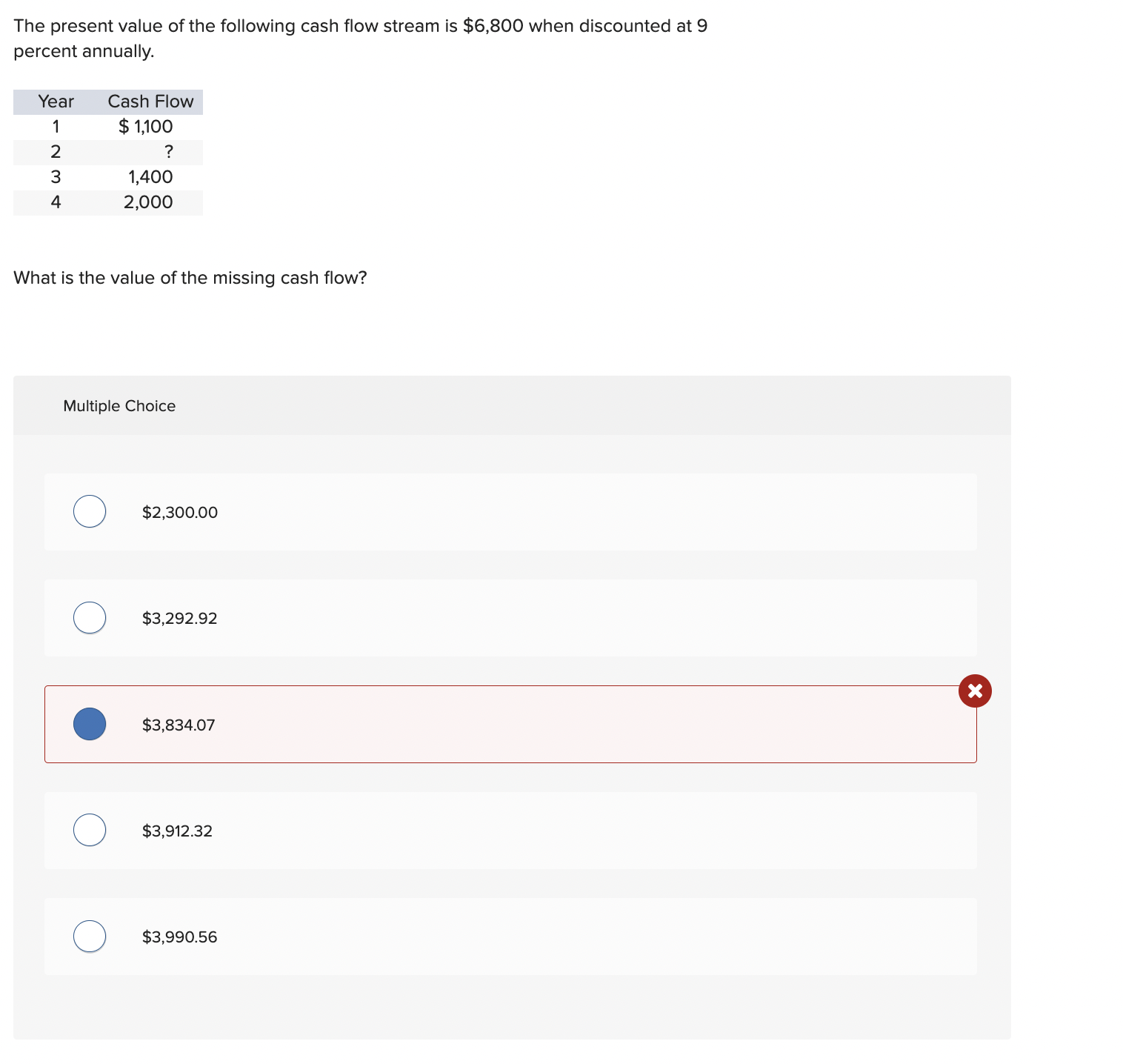The width and height of the screenshot is (1123, 1064).
Task: Click the missing cash flow question mark cell
Action: [169, 152]
